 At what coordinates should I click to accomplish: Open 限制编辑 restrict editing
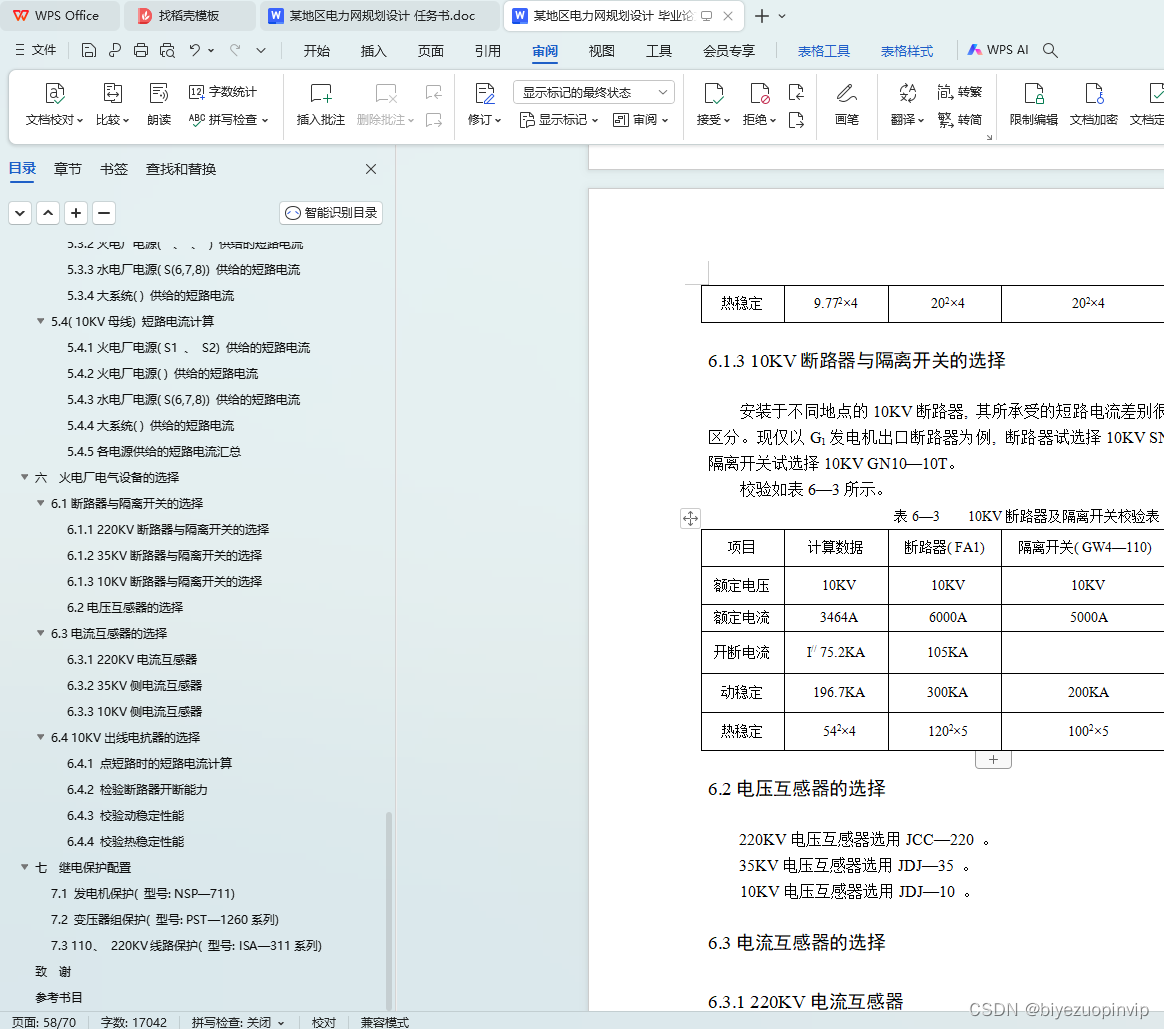pos(1033,104)
